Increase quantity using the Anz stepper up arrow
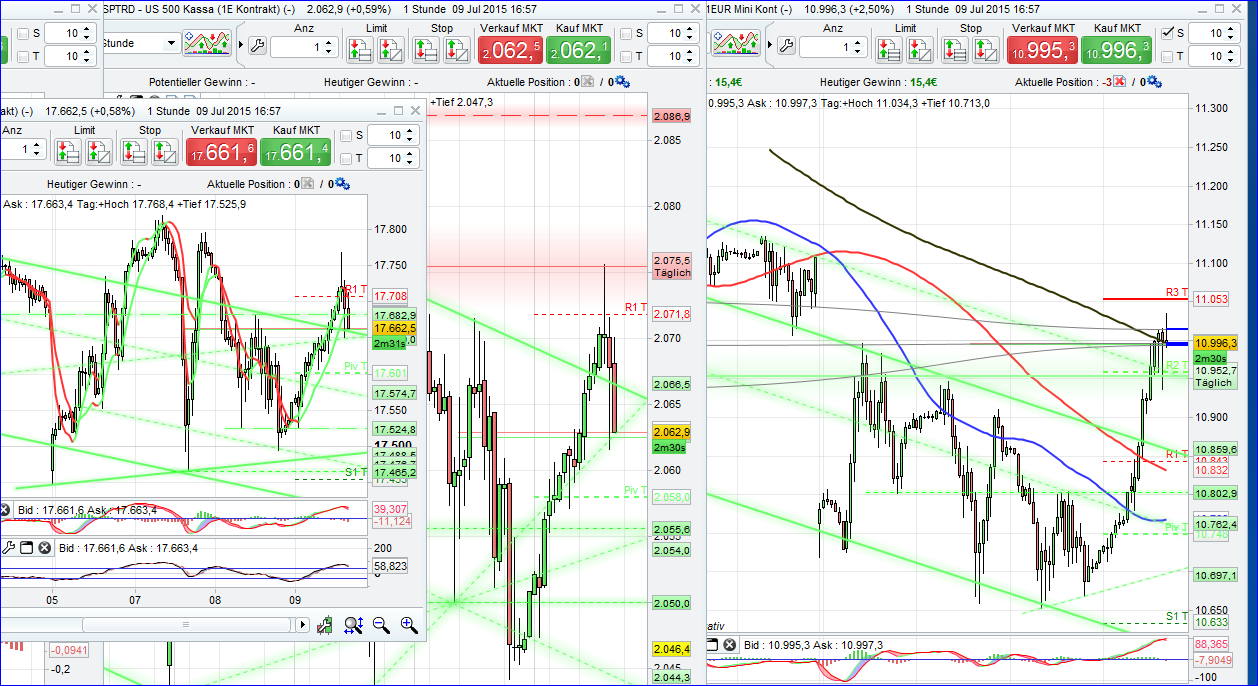1258x686 pixels. click(329, 41)
